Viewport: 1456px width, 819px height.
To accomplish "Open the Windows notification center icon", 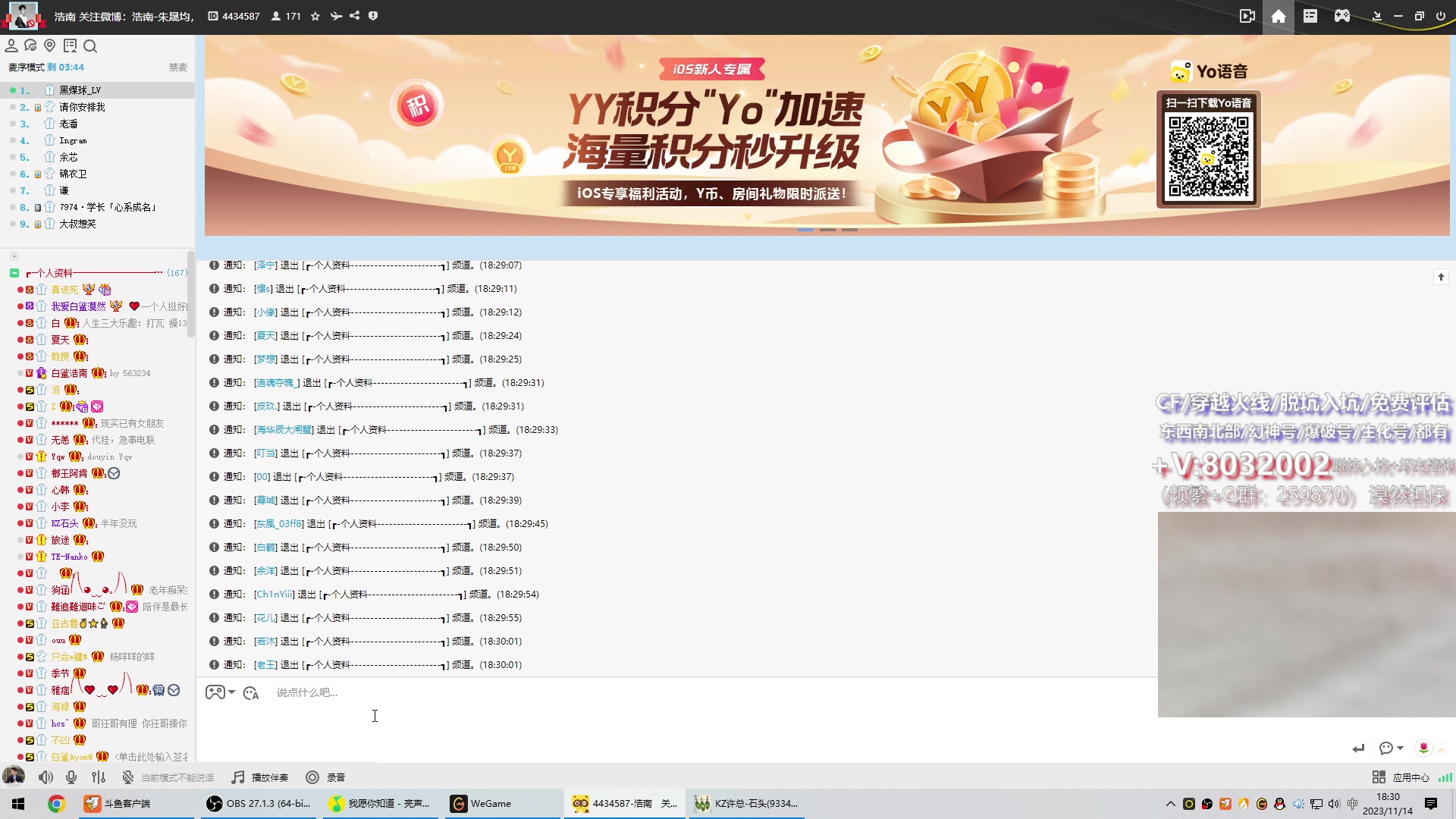I will (x=1431, y=804).
